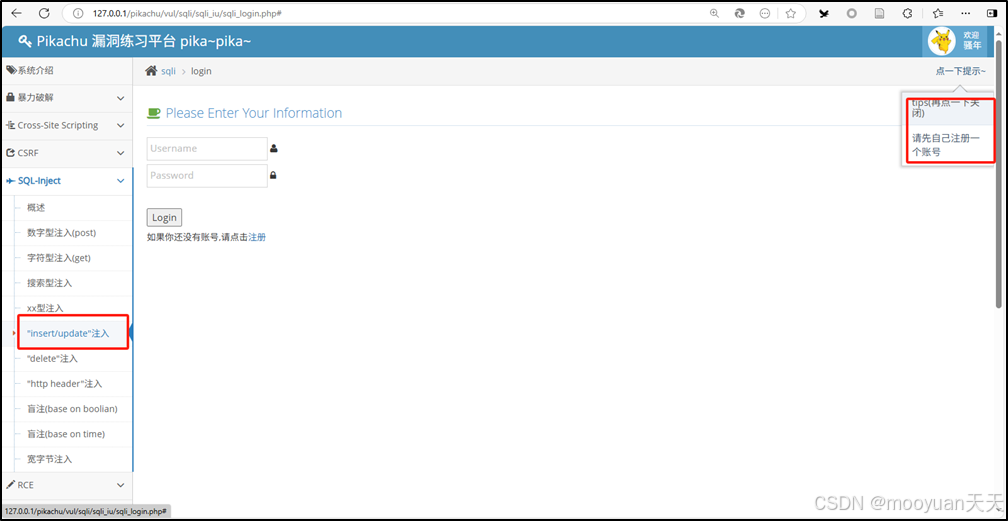Click the user icon beside Username
This screenshot has height=521, width=1008.
coord(274,148)
